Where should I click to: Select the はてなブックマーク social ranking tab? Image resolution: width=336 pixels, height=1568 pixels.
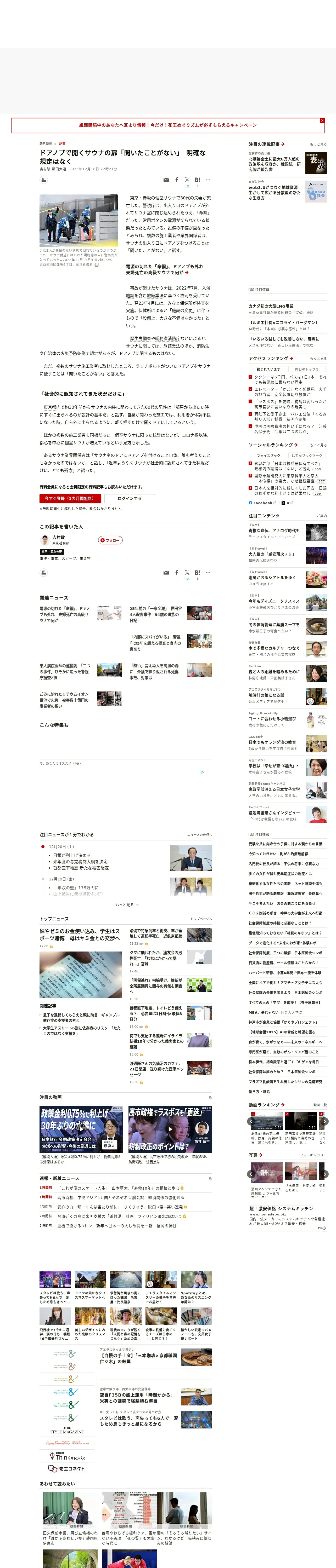click(307, 455)
